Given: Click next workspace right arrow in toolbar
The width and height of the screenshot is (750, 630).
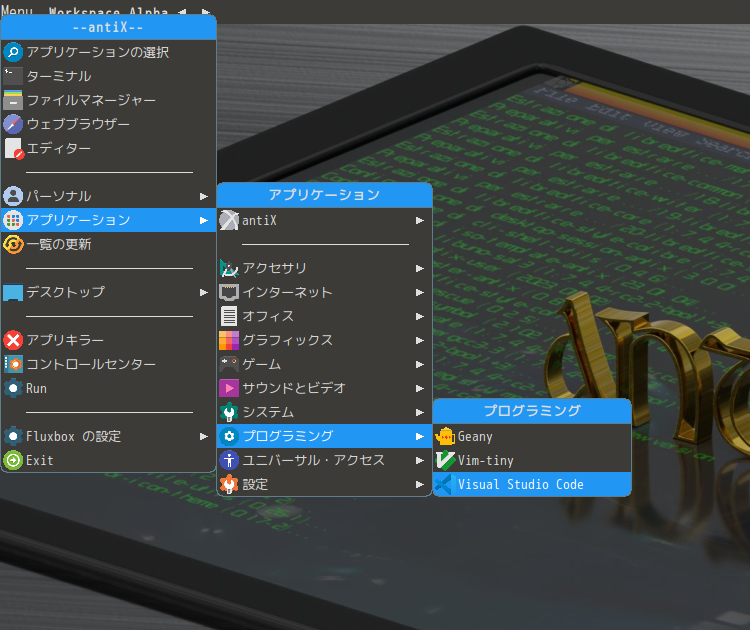Looking at the screenshot, I should pos(205,11).
